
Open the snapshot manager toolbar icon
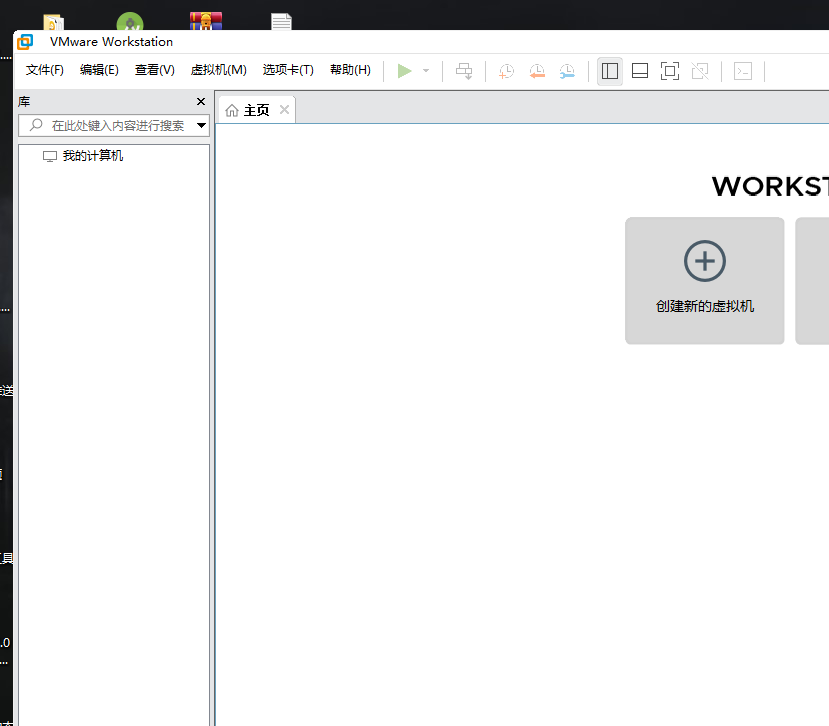(567, 71)
